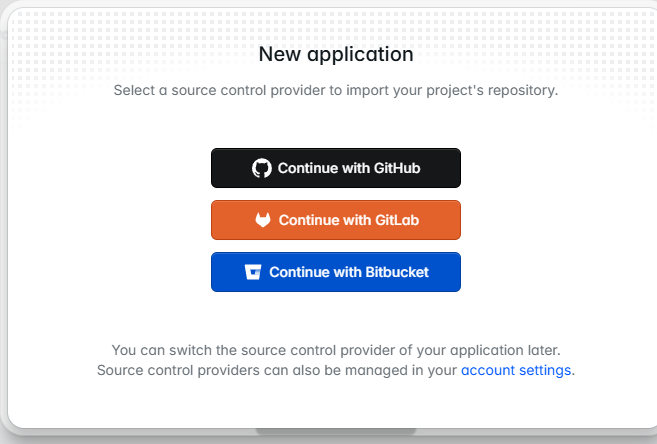Viewport: 657px width, 444px height.
Task: Import the repository using Bitbucket
Action: tap(336, 272)
